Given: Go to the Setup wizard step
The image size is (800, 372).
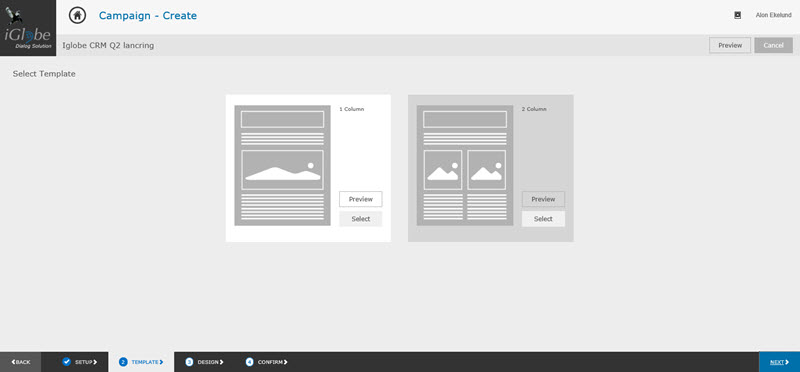Looking at the screenshot, I should pyautogui.click(x=80, y=362).
